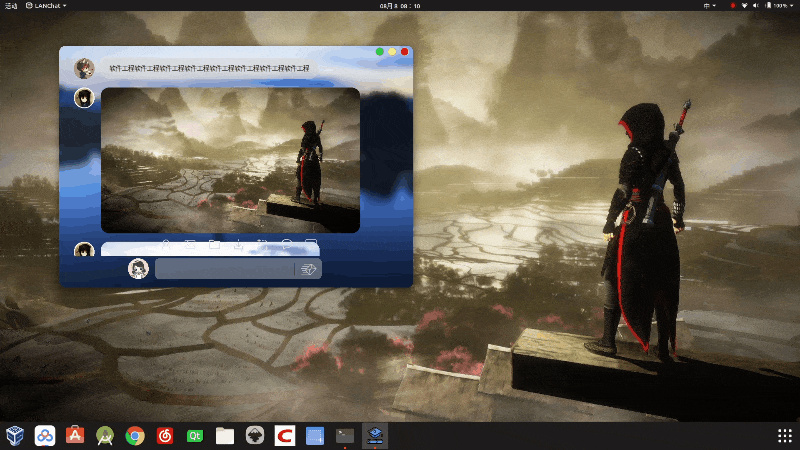Click the send message paper-plane icon
Screen dimensions: 800x450
pos(308,269)
